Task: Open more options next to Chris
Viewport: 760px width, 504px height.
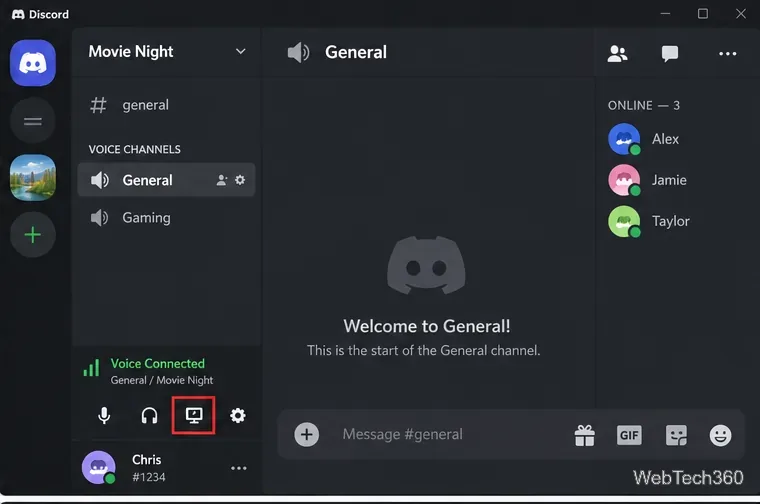Action: tap(238, 468)
